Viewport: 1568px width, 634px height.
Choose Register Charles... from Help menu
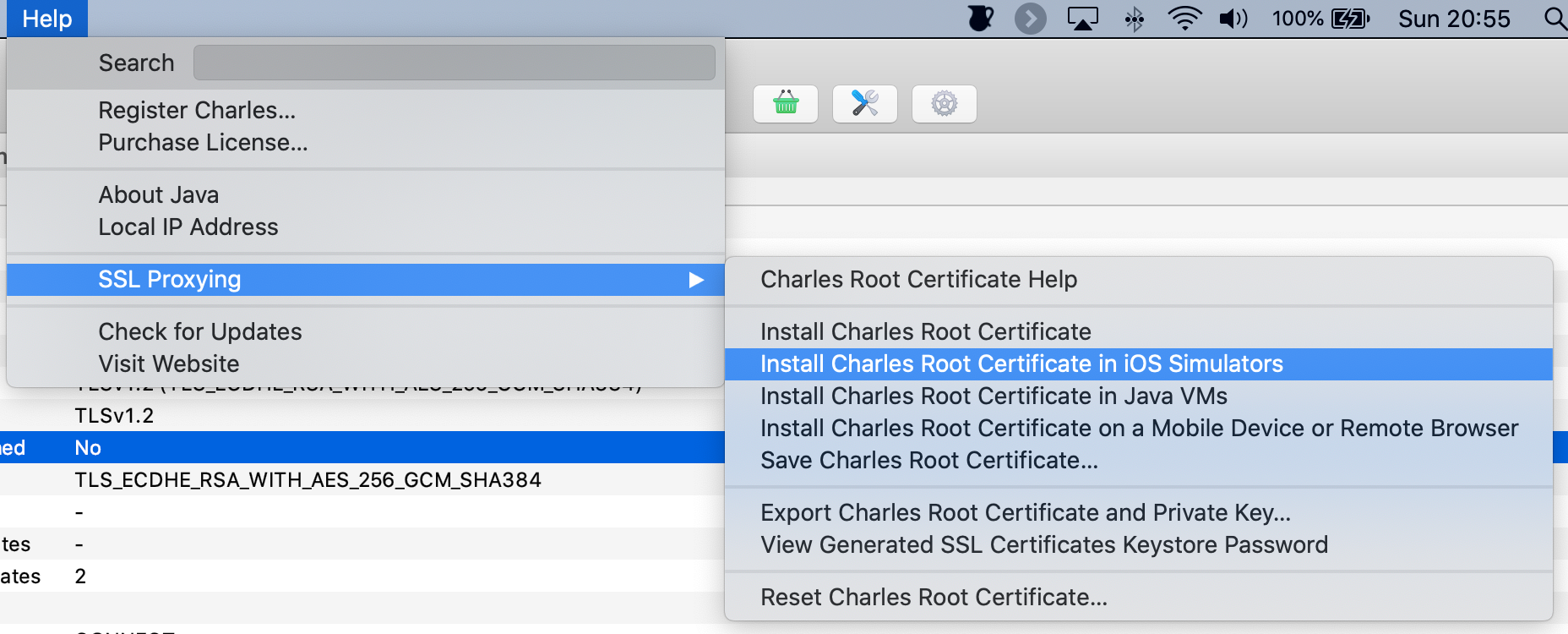[366, 111]
